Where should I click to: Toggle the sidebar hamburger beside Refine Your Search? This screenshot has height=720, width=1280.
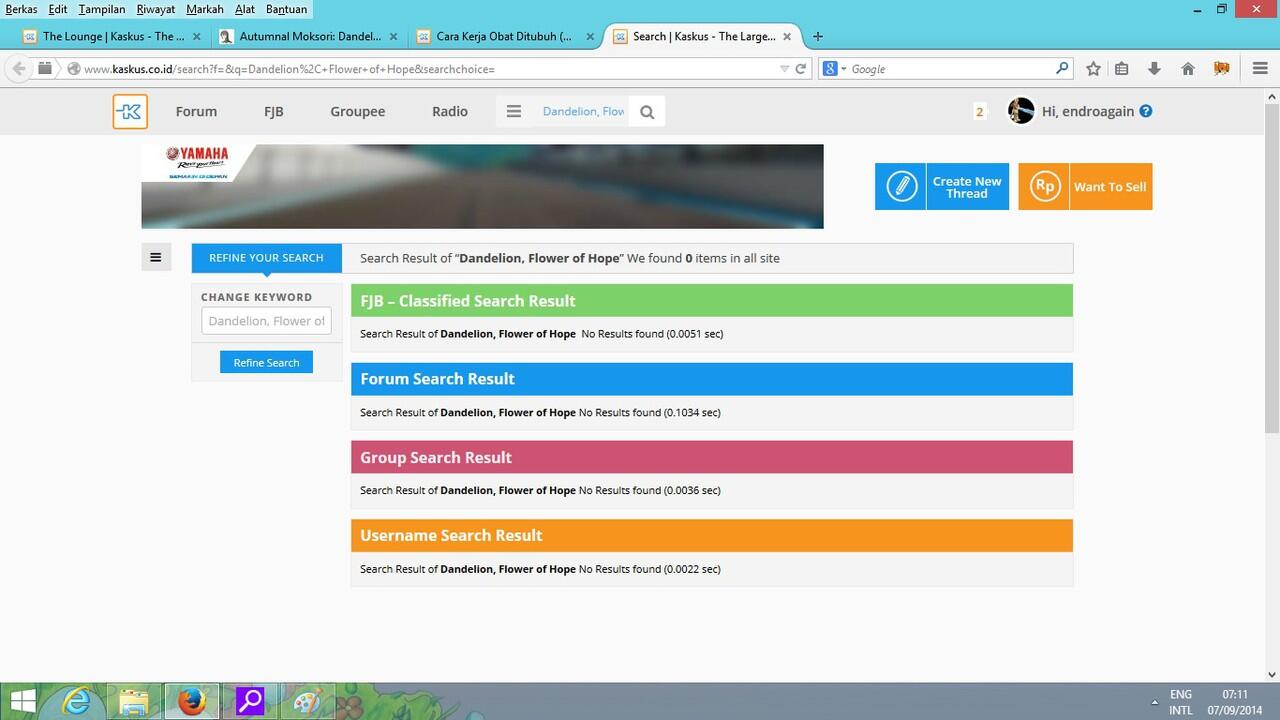(x=156, y=258)
